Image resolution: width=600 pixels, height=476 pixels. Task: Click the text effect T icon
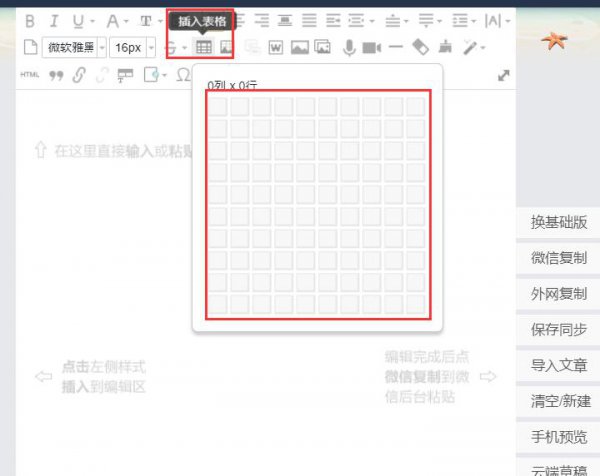[x=146, y=21]
